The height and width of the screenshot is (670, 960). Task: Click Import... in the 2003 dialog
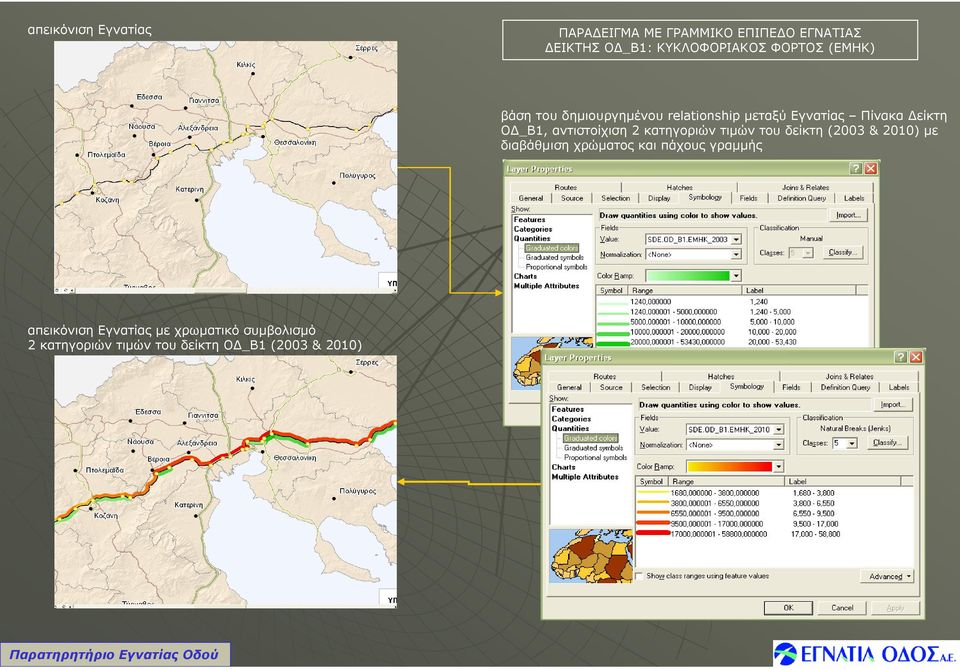click(x=848, y=215)
